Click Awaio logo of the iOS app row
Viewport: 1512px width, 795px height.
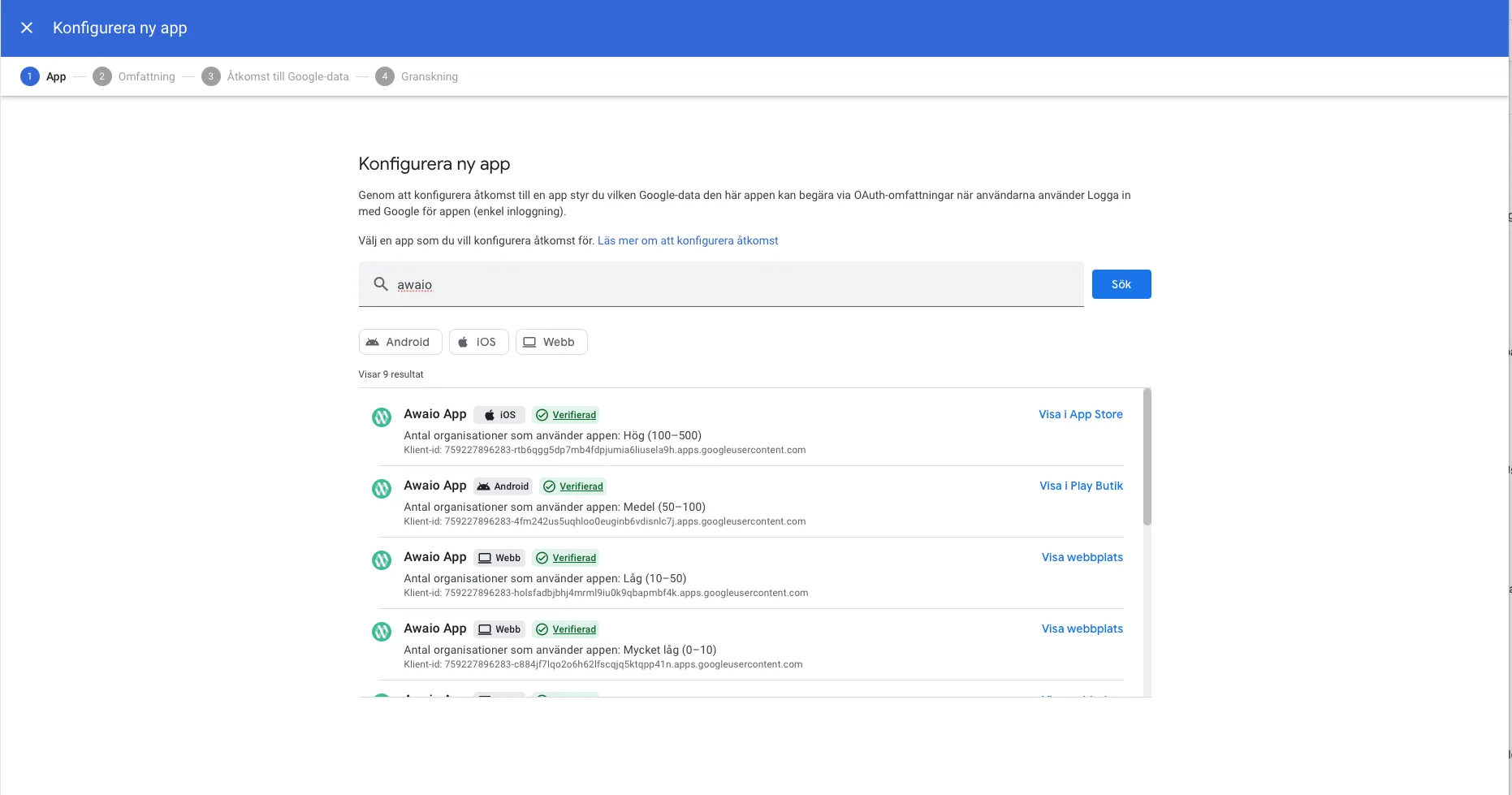[382, 417]
